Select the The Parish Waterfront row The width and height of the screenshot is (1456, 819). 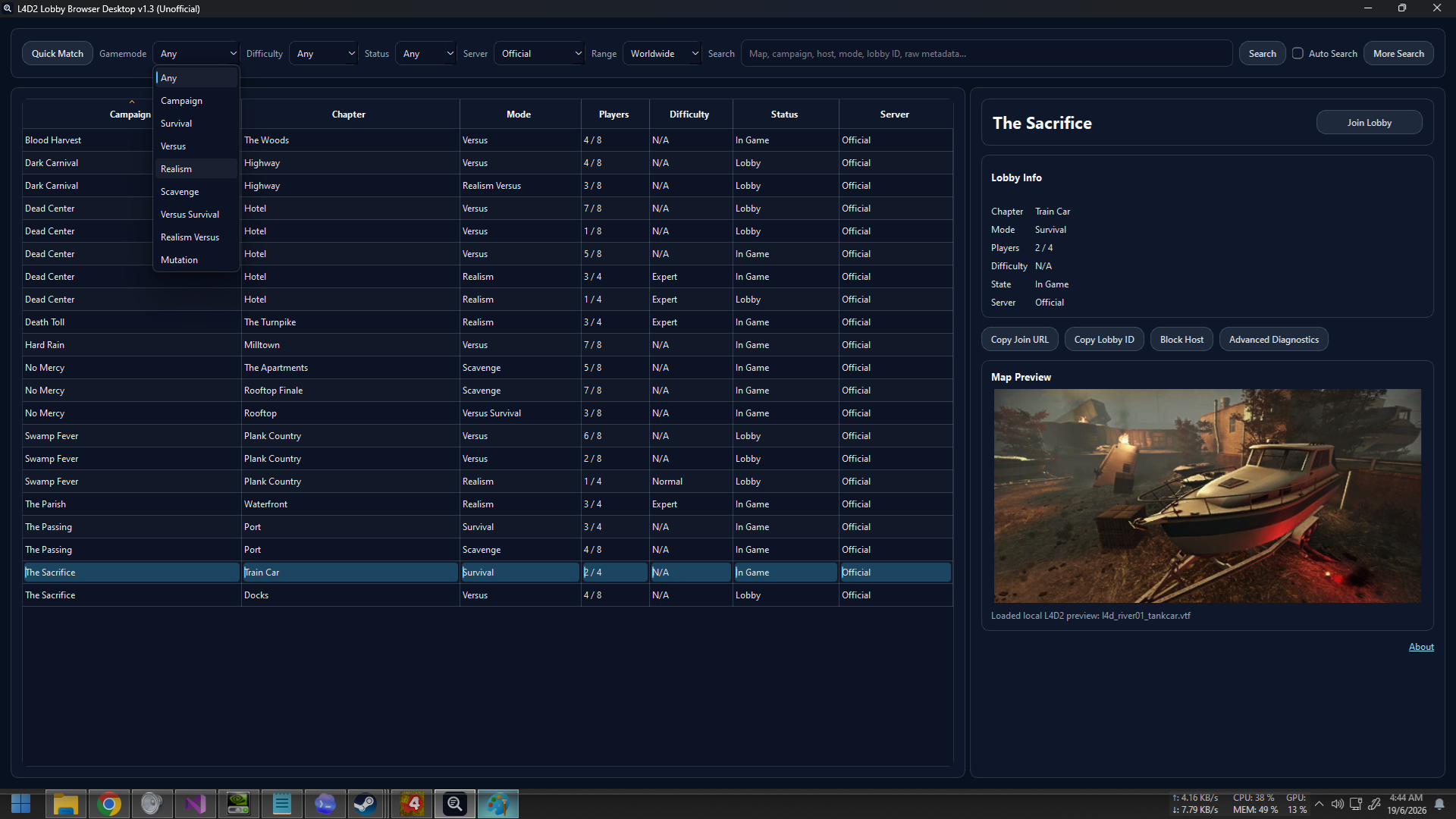(488, 504)
